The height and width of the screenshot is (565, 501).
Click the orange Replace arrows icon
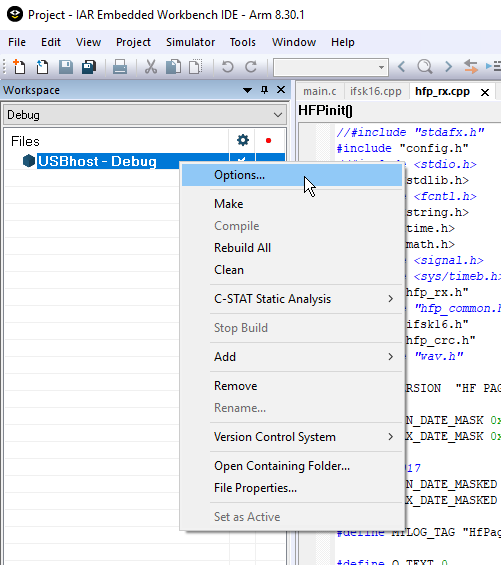pyautogui.click(x=471, y=67)
